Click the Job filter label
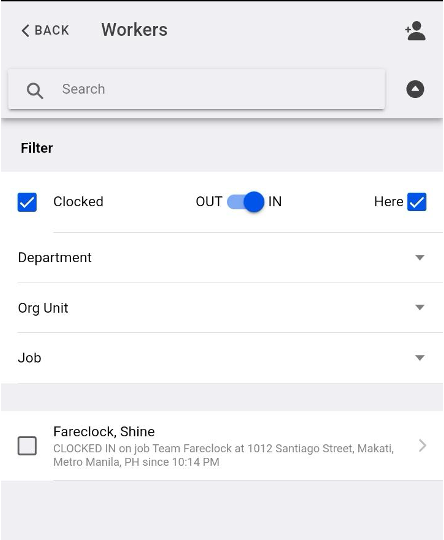 click(x=30, y=358)
